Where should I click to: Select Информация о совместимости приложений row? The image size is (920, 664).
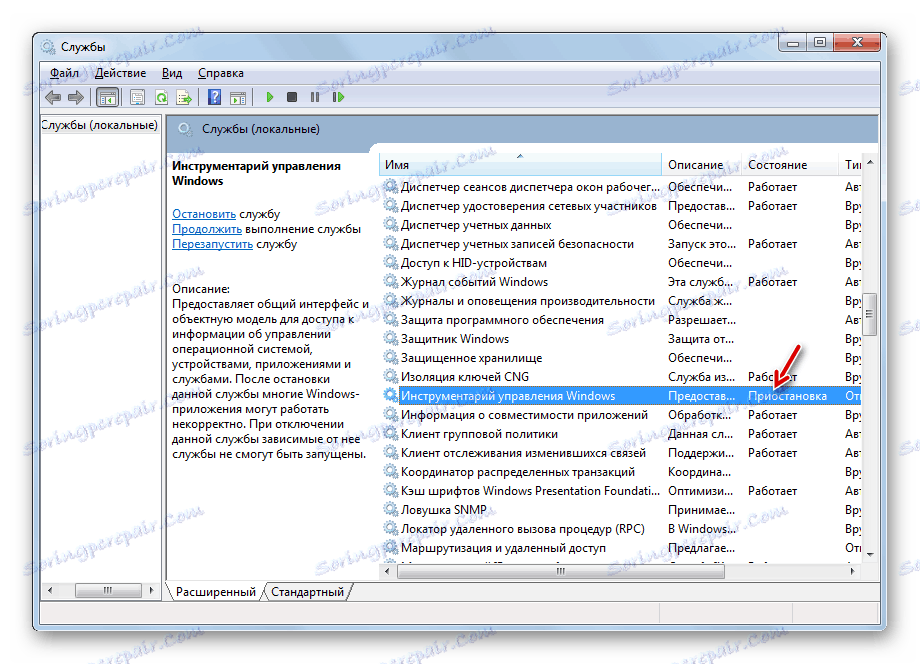pos(622,415)
